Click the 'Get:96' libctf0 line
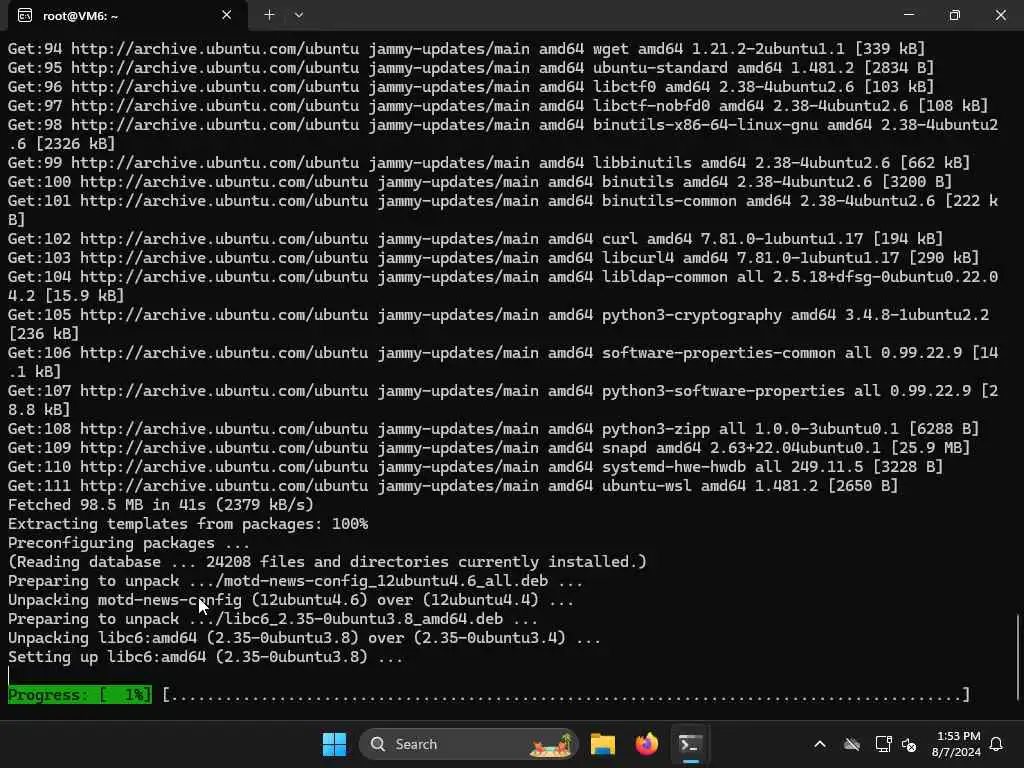 point(471,87)
